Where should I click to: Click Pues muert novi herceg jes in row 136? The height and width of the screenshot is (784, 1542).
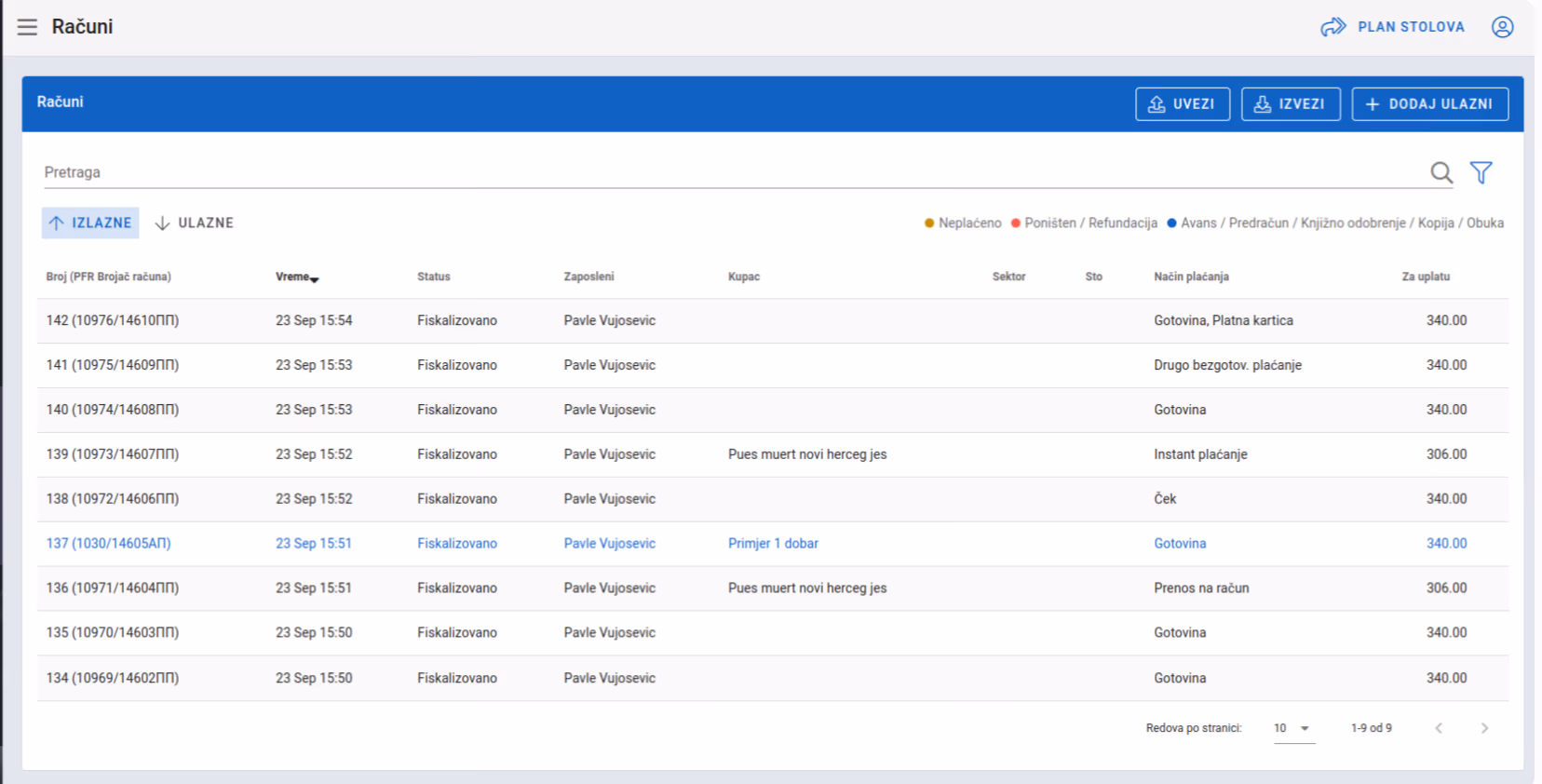(807, 588)
